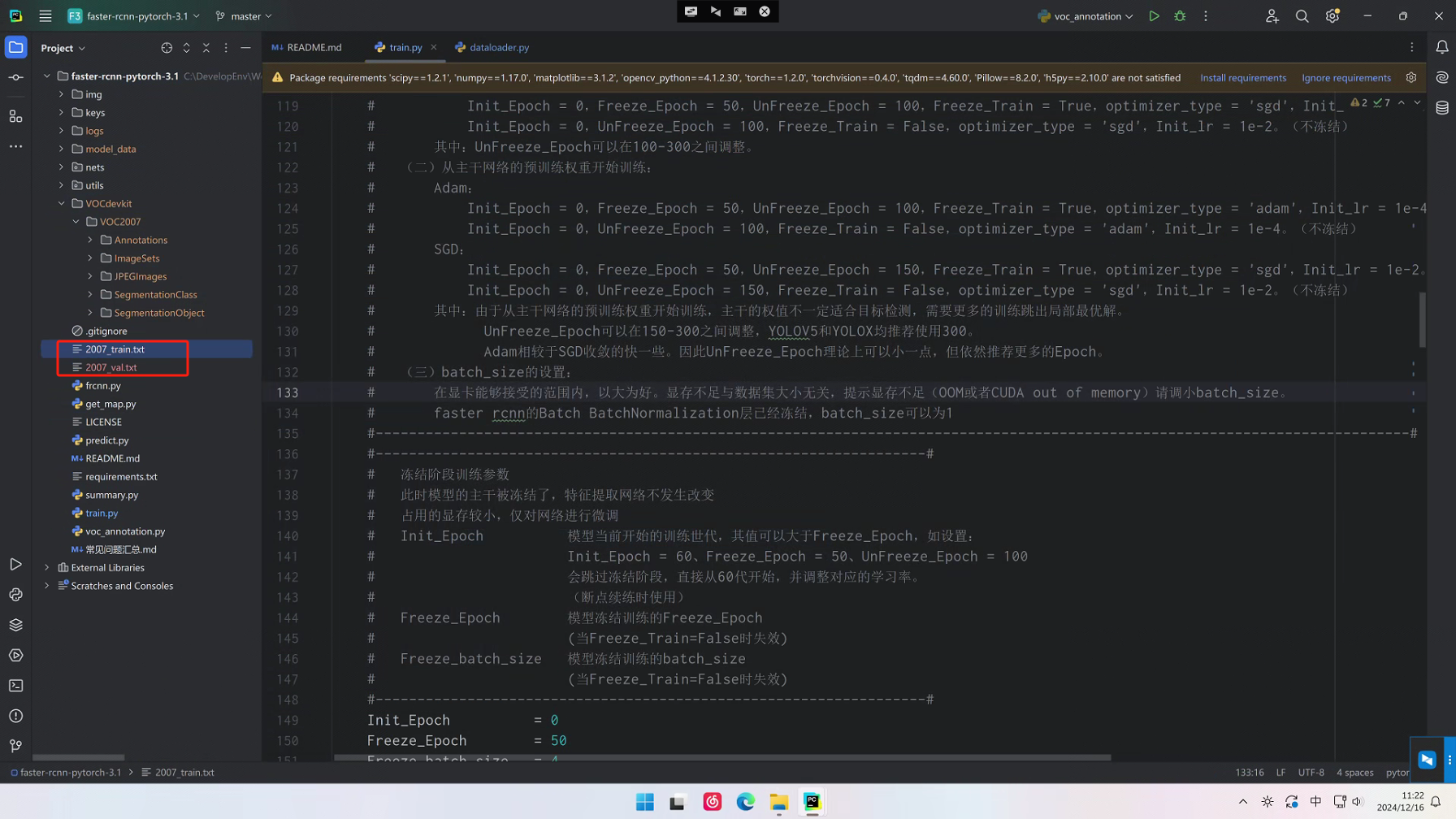The image size is (1456, 819).
Task: Open the master branch dropdown
Action: pyautogui.click(x=244, y=16)
